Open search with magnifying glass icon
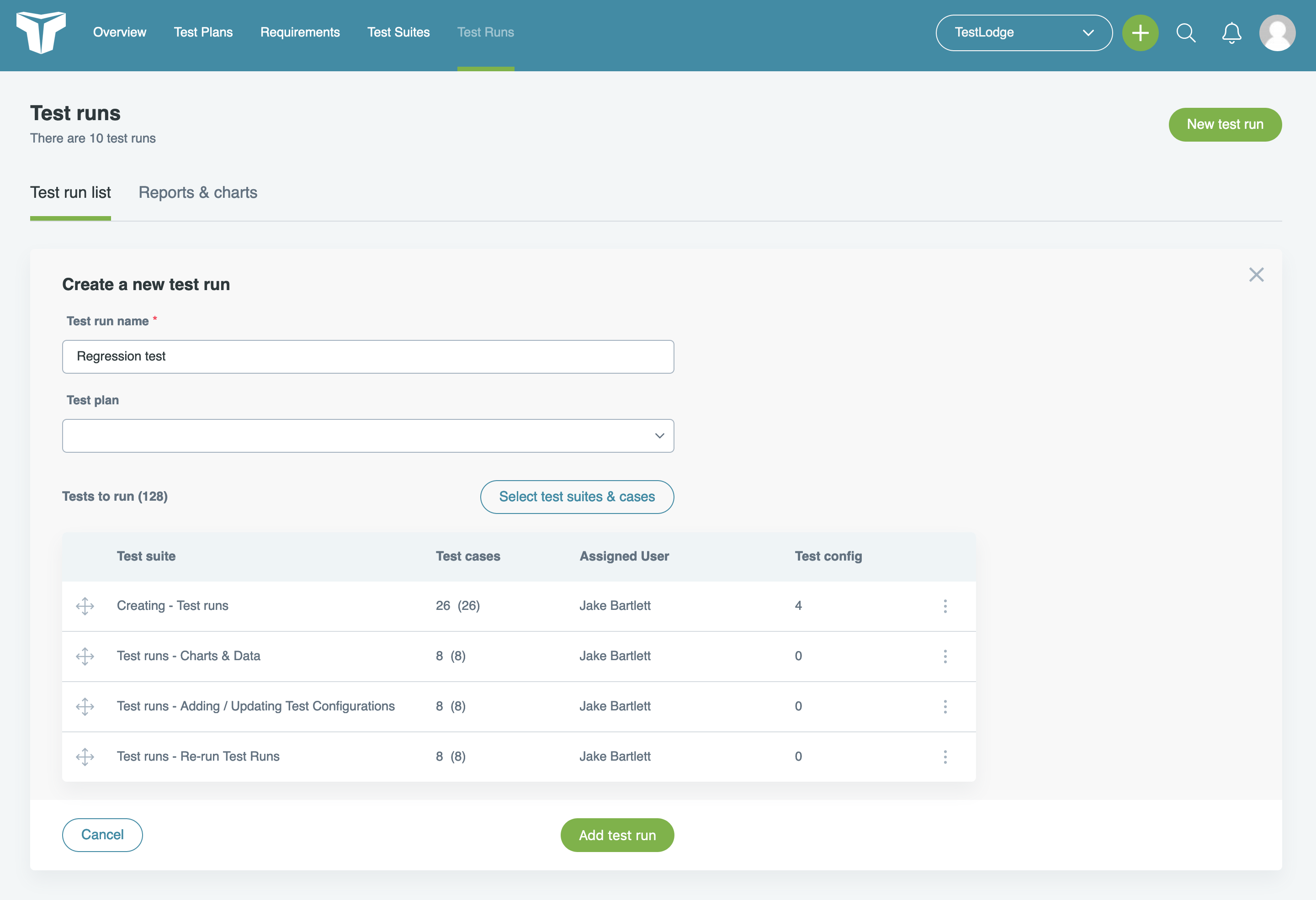 pos(1186,33)
